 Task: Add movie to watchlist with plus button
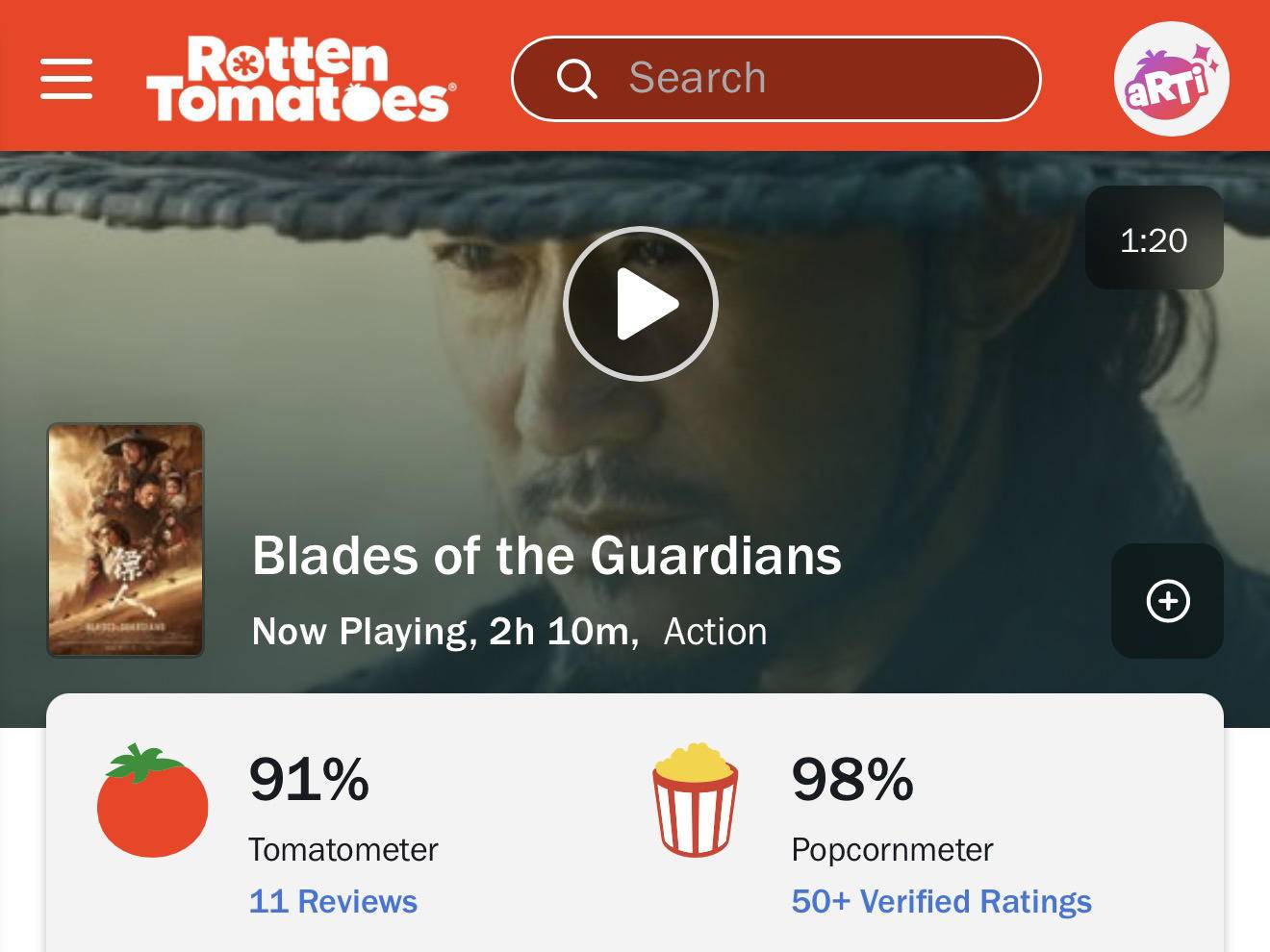tap(1167, 601)
